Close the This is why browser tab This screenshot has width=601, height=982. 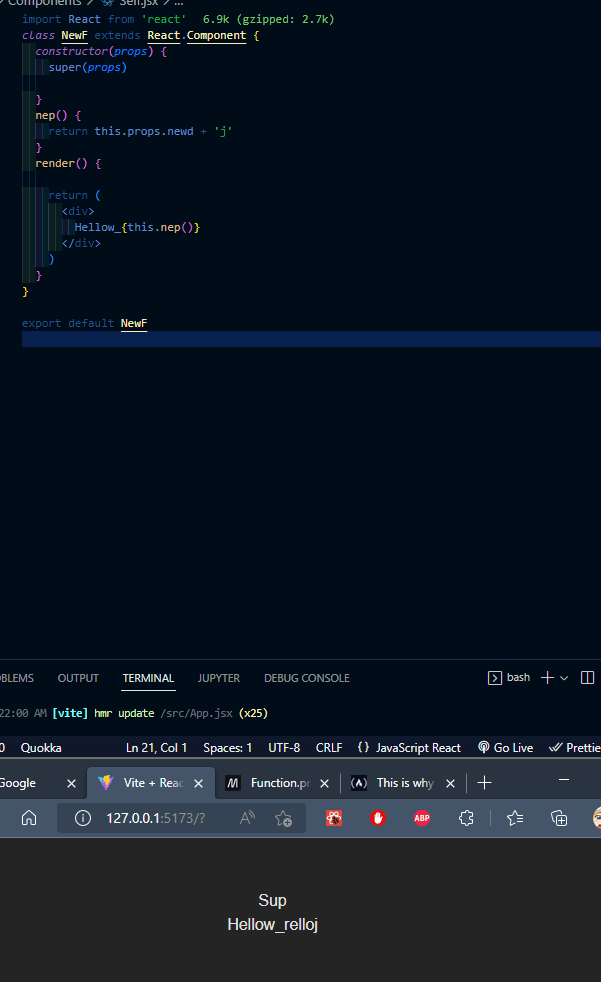pyautogui.click(x=450, y=783)
